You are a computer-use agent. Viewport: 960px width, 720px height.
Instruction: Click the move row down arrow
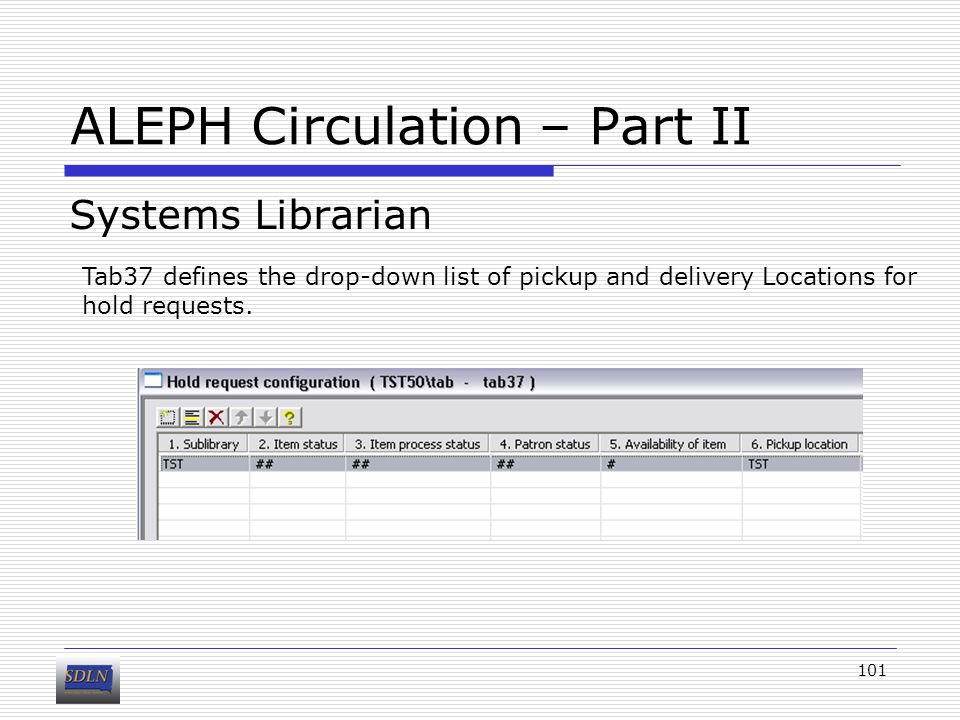coord(266,418)
